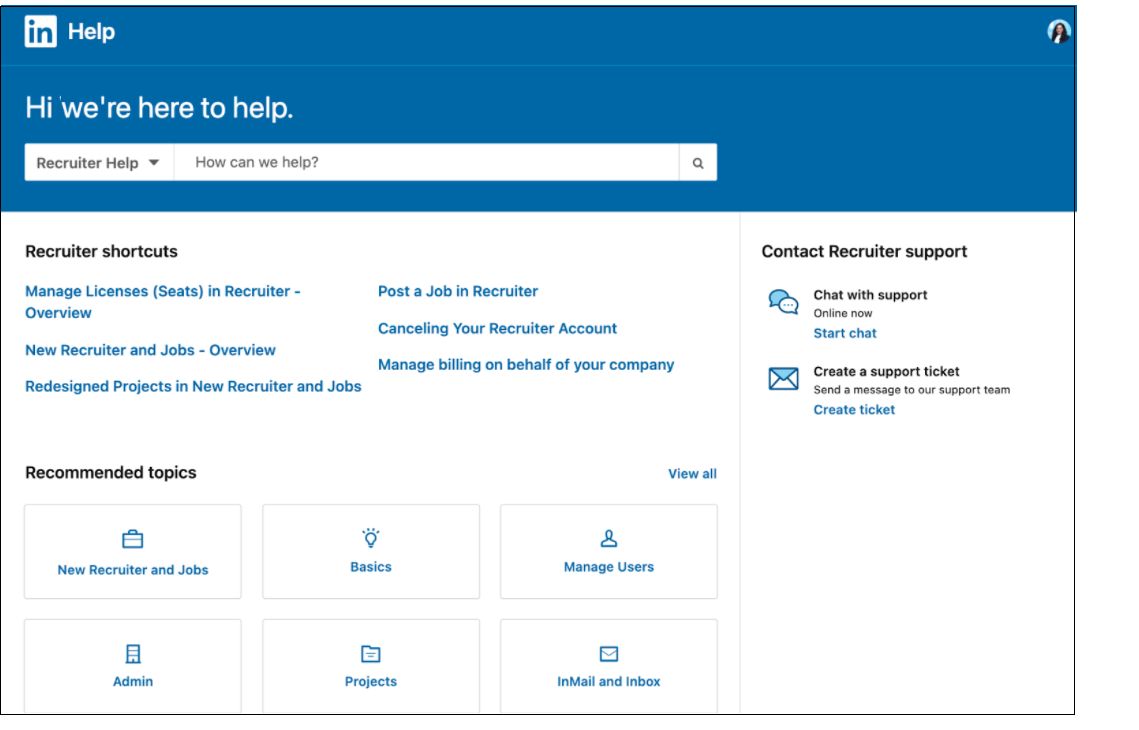Screen dimensions: 1139x730
Task: Click Send a message to our support team text
Action: (x=912, y=390)
